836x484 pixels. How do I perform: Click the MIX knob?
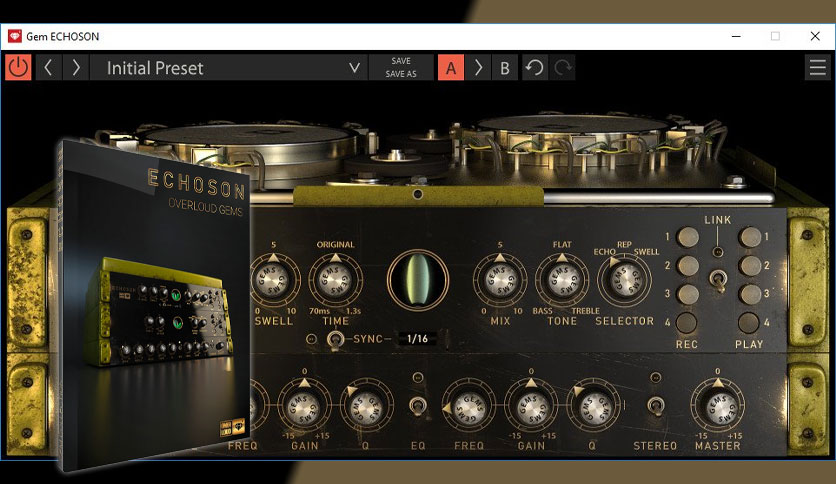(500, 280)
